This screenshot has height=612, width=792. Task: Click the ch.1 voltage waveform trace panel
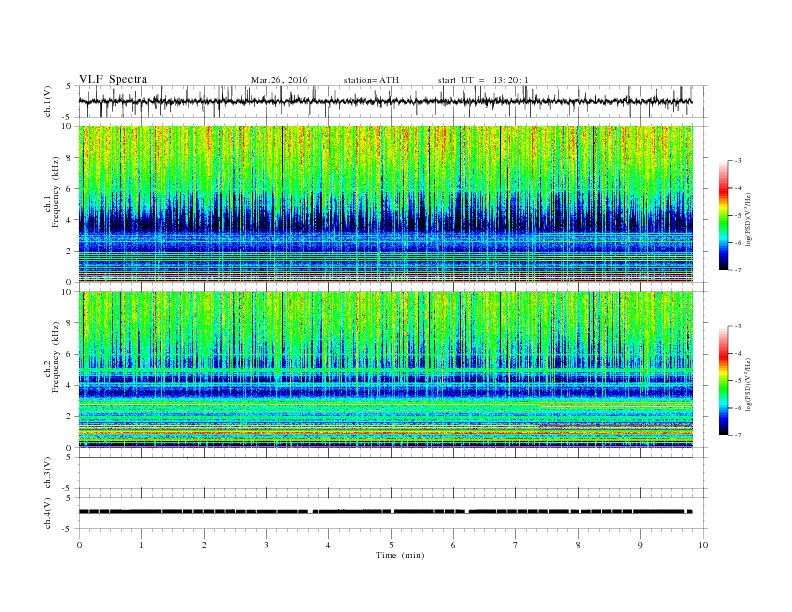393,101
